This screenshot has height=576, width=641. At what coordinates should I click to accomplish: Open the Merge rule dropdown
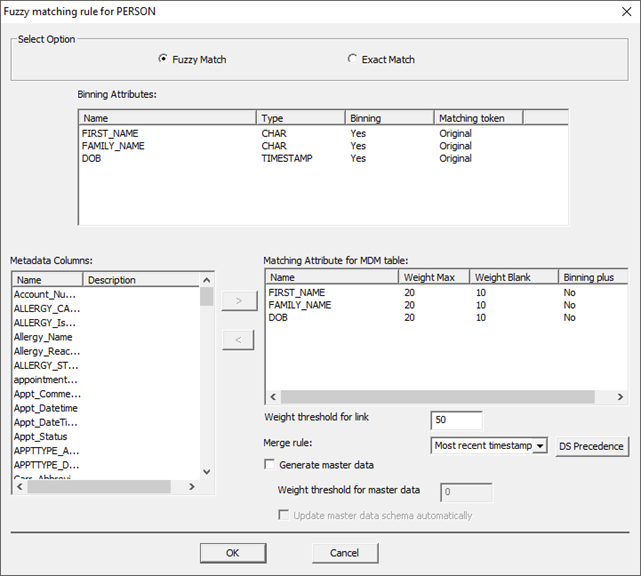coord(540,446)
